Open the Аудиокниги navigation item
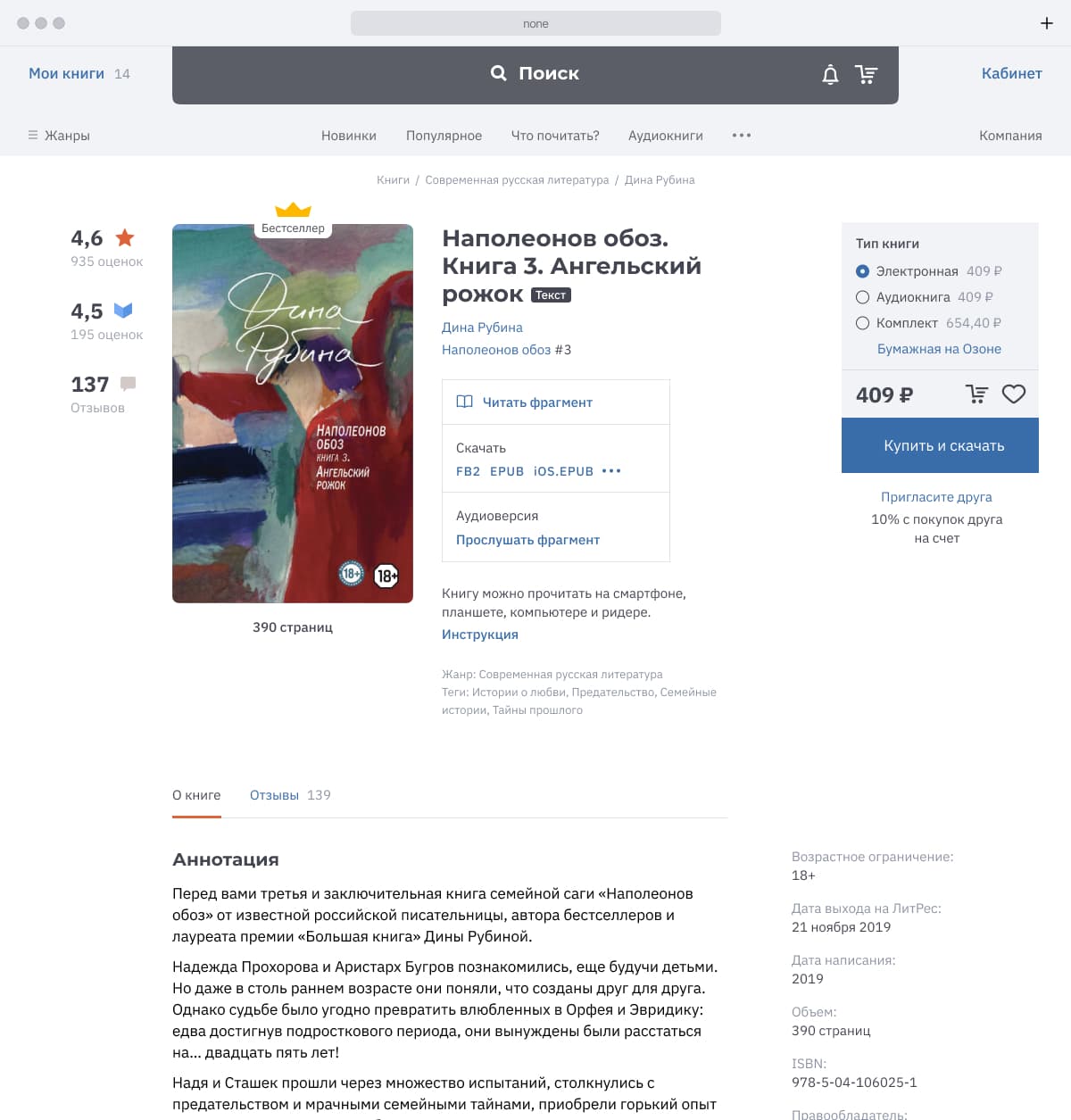Viewport: 1071px width, 1120px height. tap(666, 136)
